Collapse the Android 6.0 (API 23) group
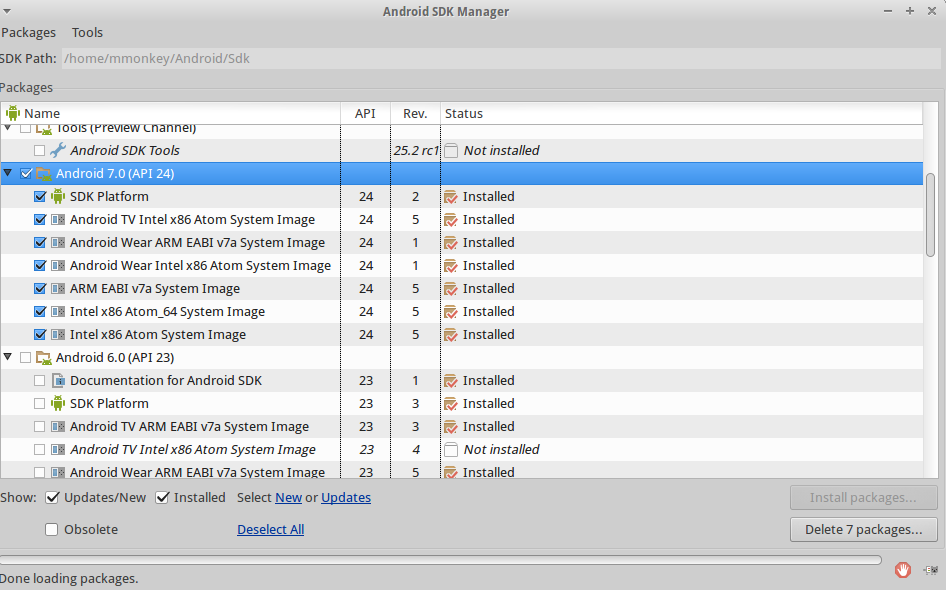 click(8, 357)
